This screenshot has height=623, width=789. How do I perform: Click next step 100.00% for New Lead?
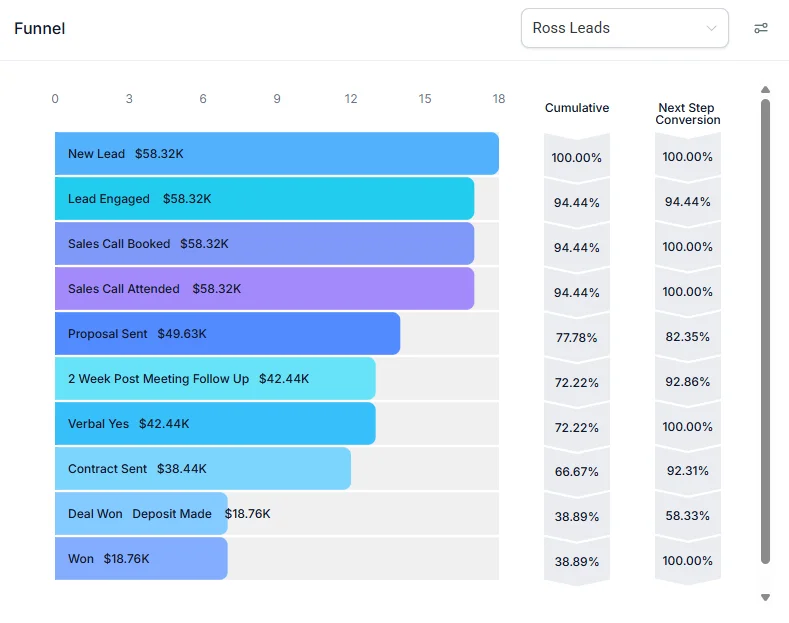click(x=687, y=157)
